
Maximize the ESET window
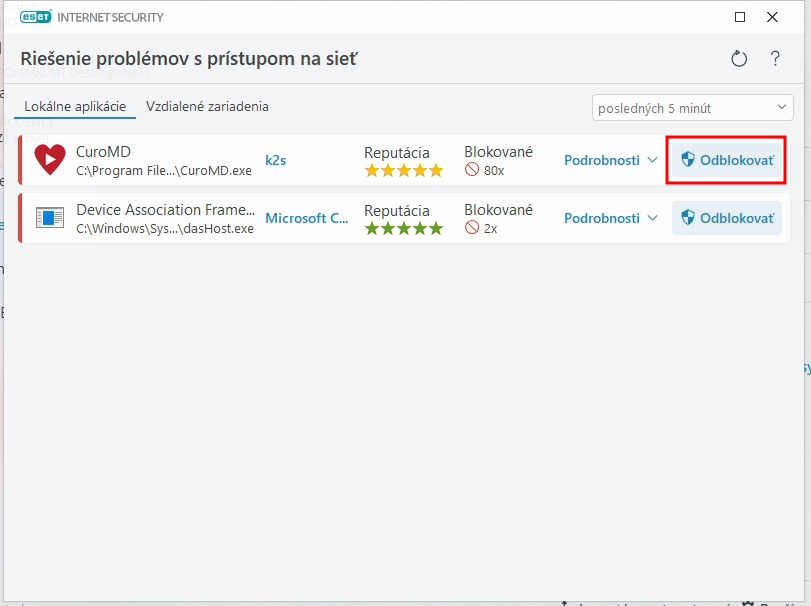[x=740, y=17]
